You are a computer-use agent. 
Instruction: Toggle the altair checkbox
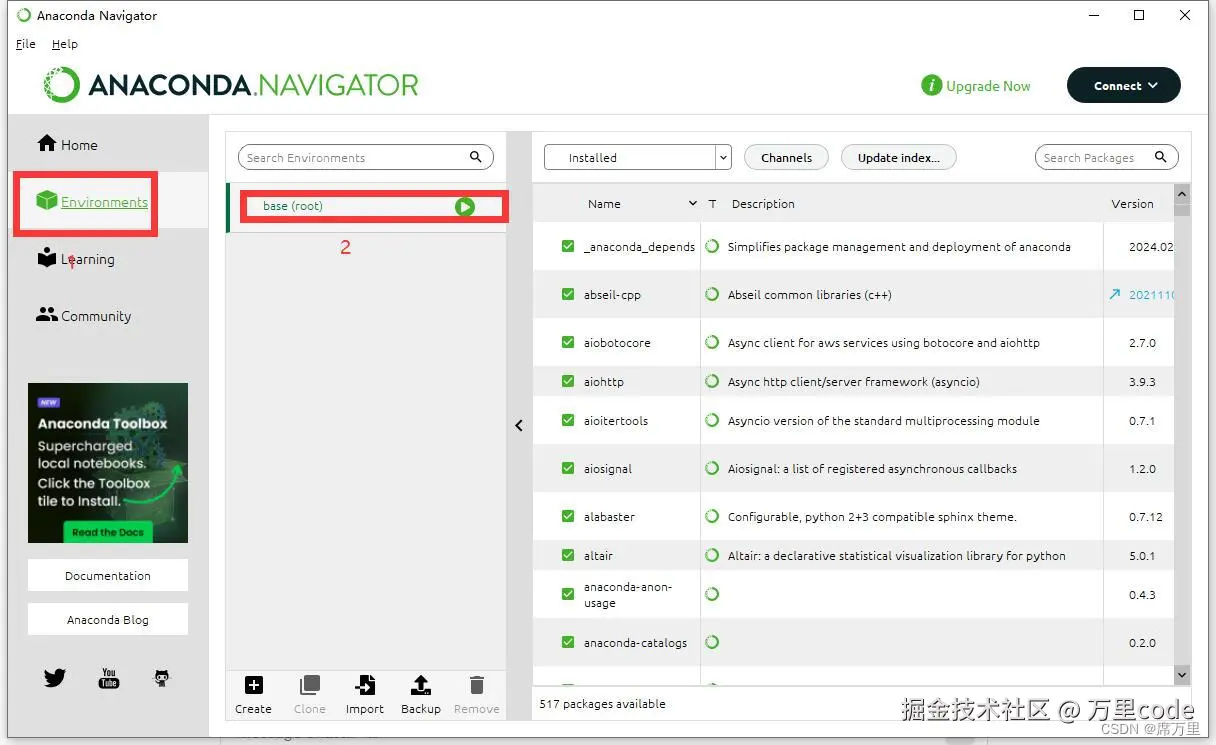pyautogui.click(x=568, y=555)
